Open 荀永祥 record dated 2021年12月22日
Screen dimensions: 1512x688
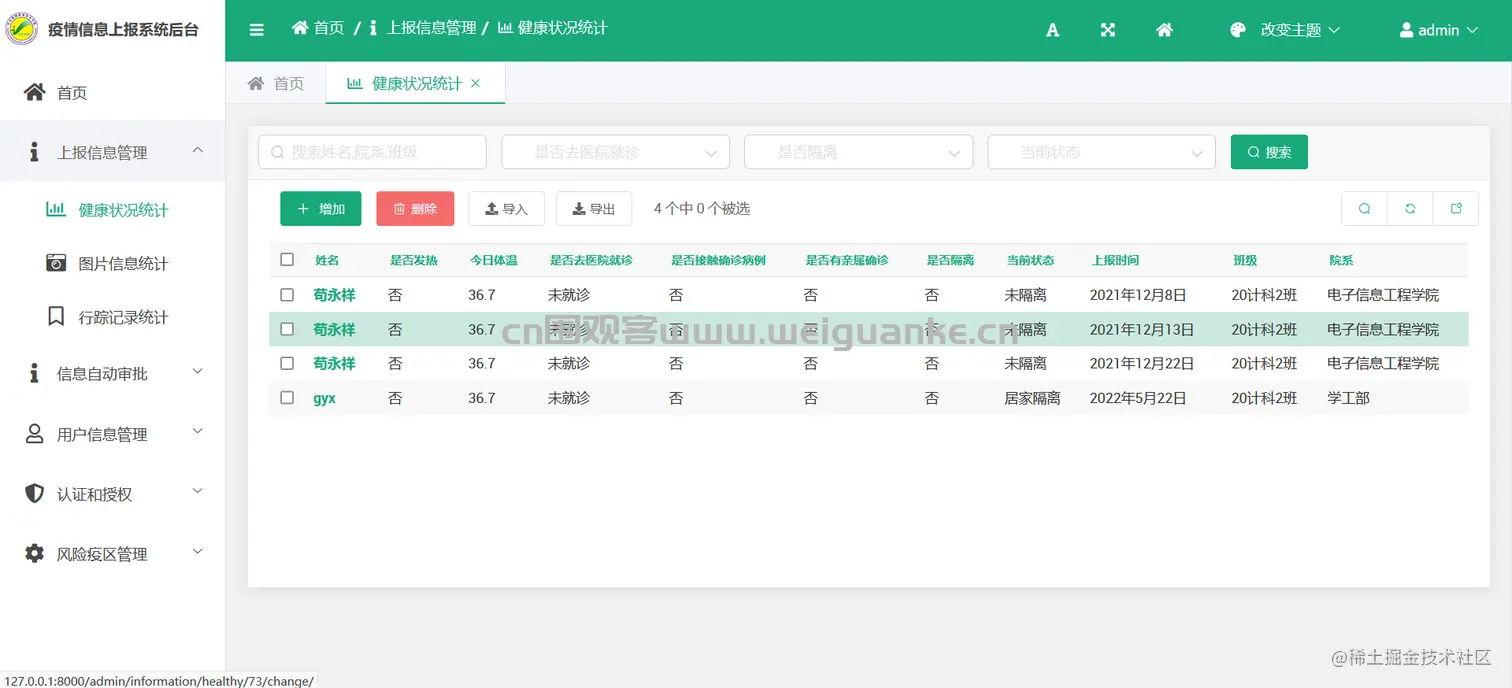tap(334, 363)
